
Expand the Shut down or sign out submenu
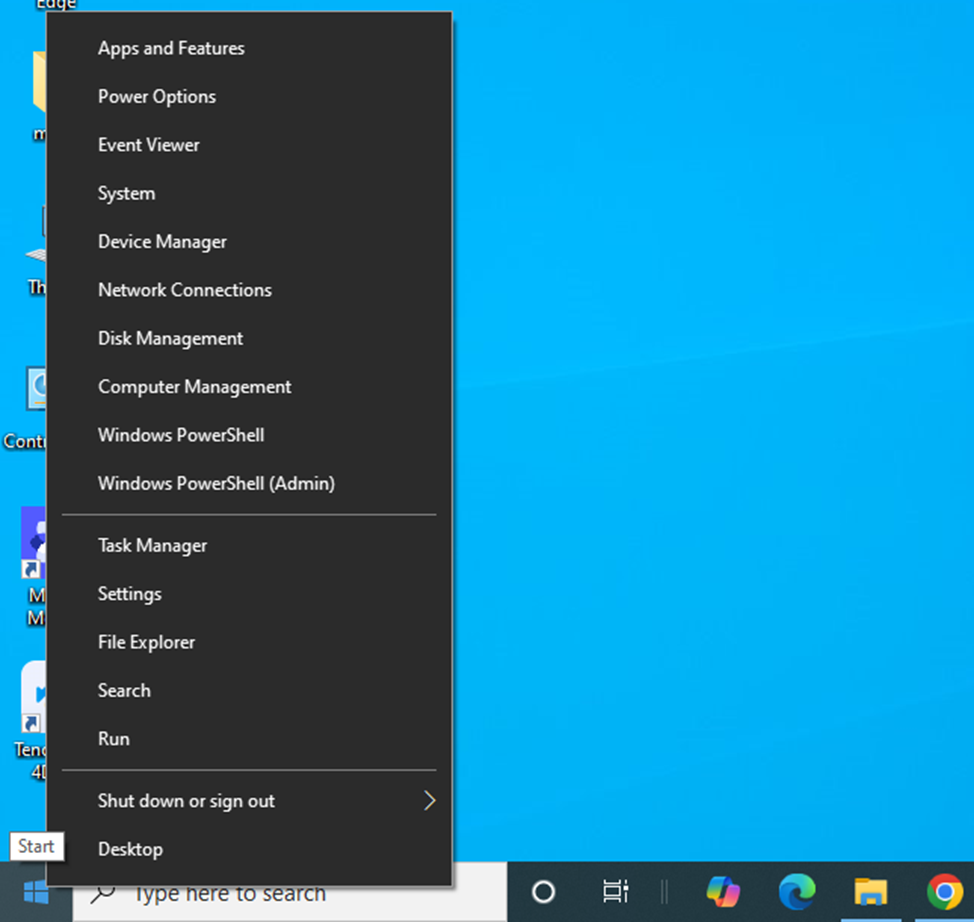coord(429,801)
